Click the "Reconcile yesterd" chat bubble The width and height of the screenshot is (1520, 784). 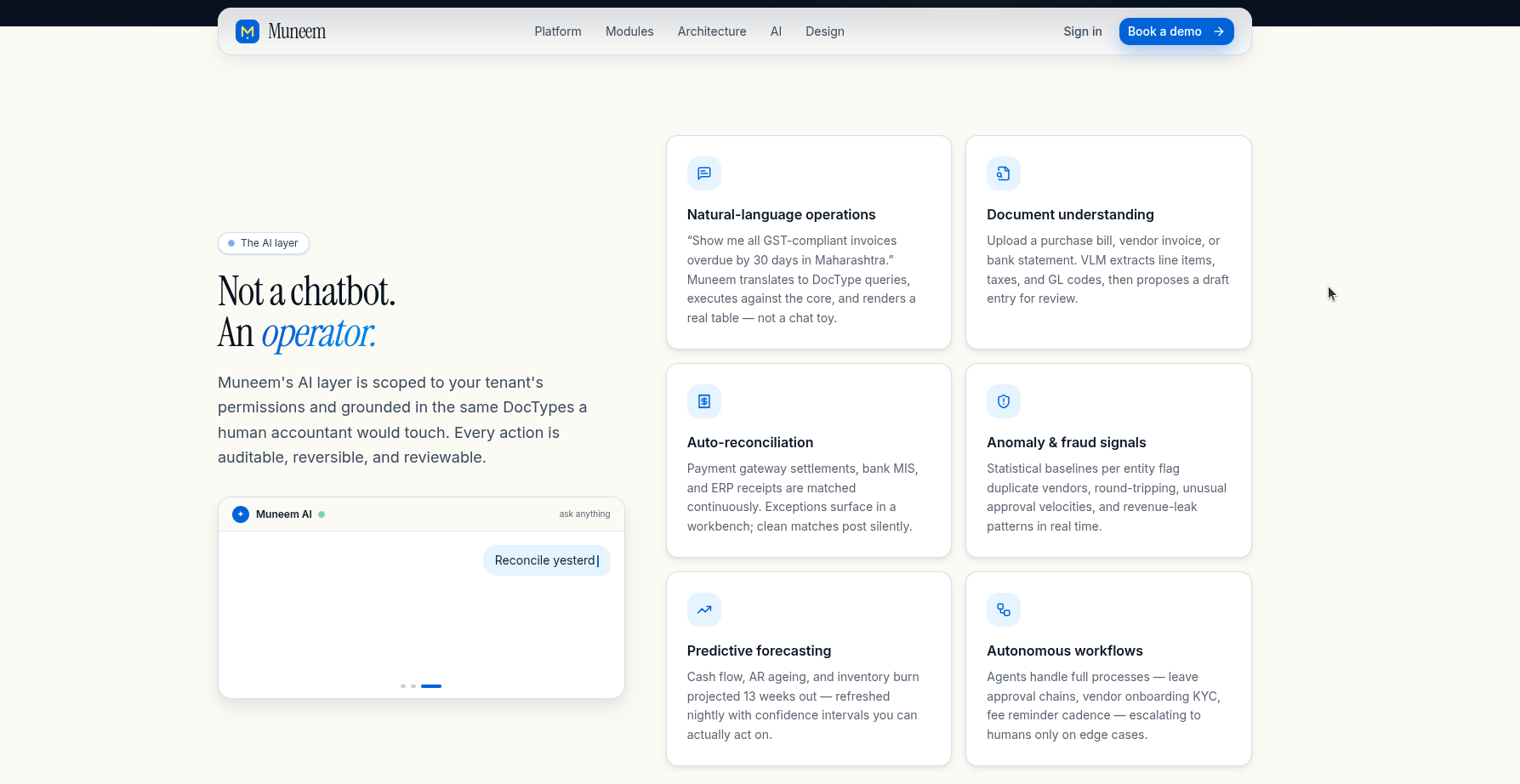547,560
